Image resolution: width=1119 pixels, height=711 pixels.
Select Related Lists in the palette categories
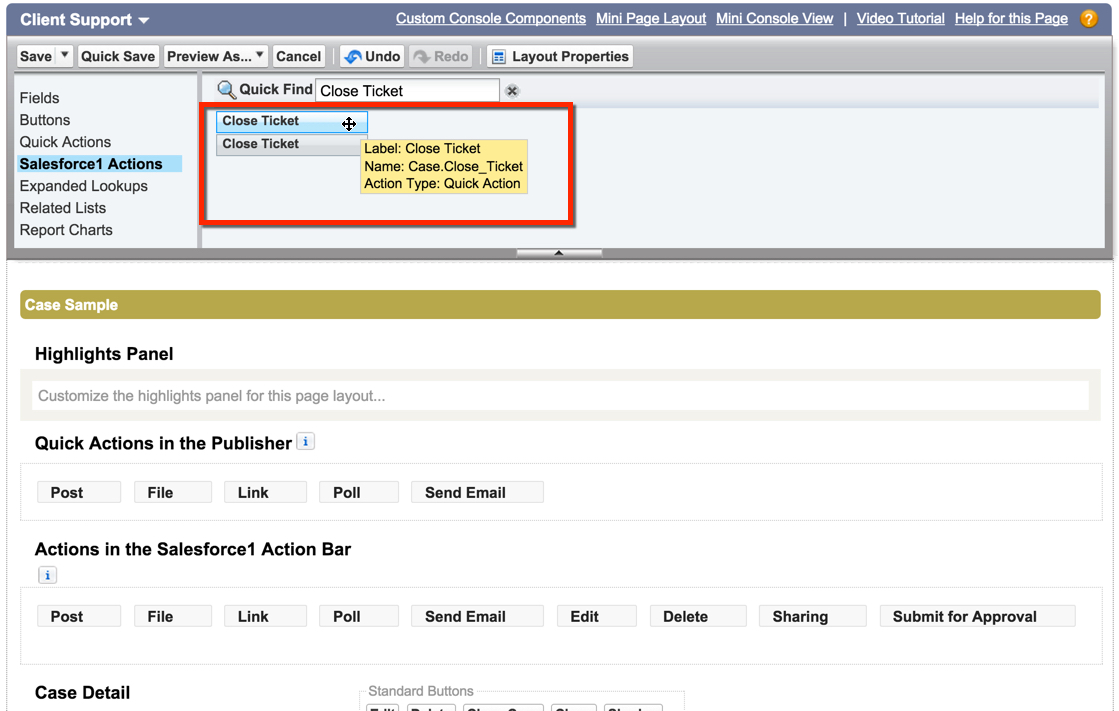63,208
